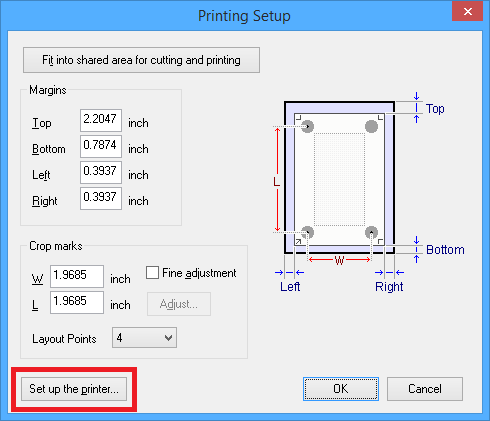Click the top-right crop mark circle in preview
Image resolution: width=490 pixels, height=421 pixels.
371,126
